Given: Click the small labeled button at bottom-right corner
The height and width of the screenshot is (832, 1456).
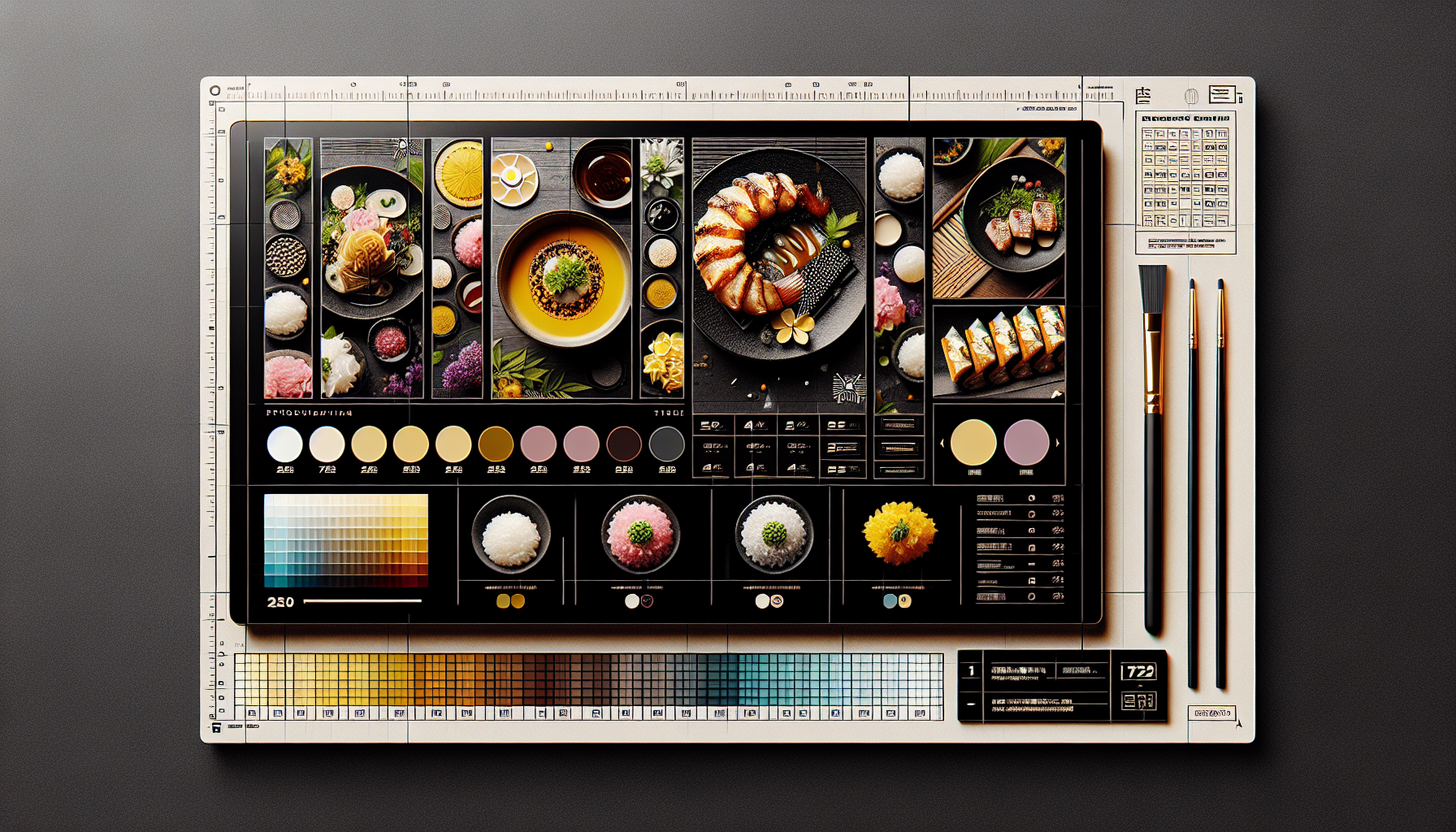Looking at the screenshot, I should tap(1211, 713).
